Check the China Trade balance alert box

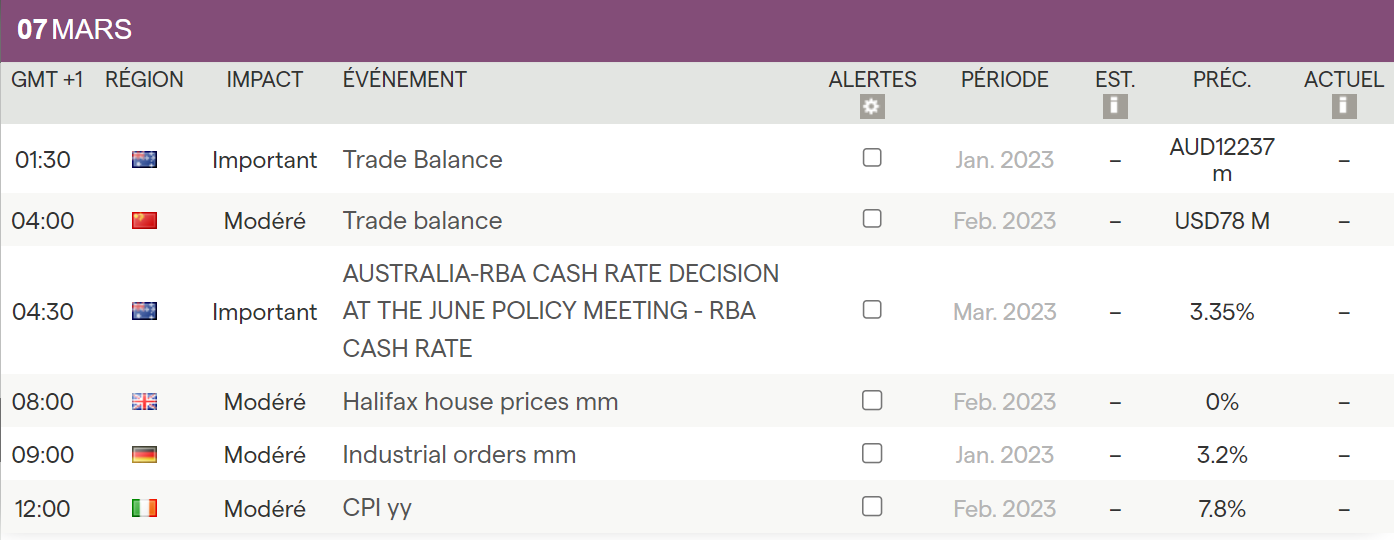(x=872, y=219)
